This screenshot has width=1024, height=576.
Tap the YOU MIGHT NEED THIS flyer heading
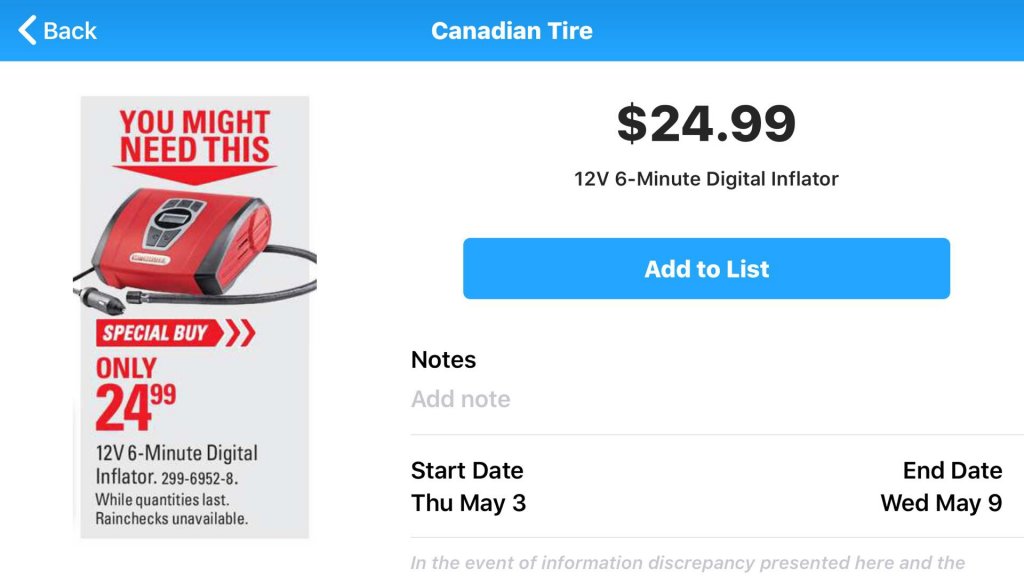(195, 136)
